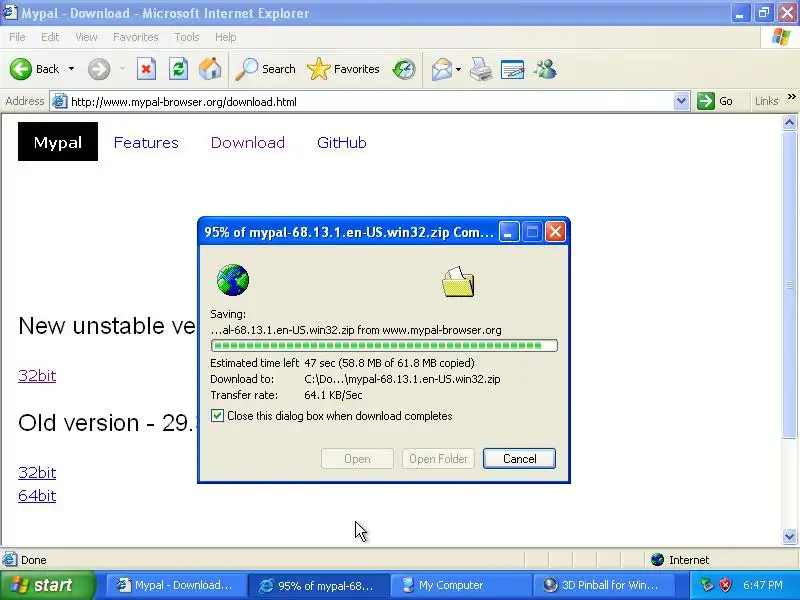
Task: Open the Help menu
Action: coord(225,37)
